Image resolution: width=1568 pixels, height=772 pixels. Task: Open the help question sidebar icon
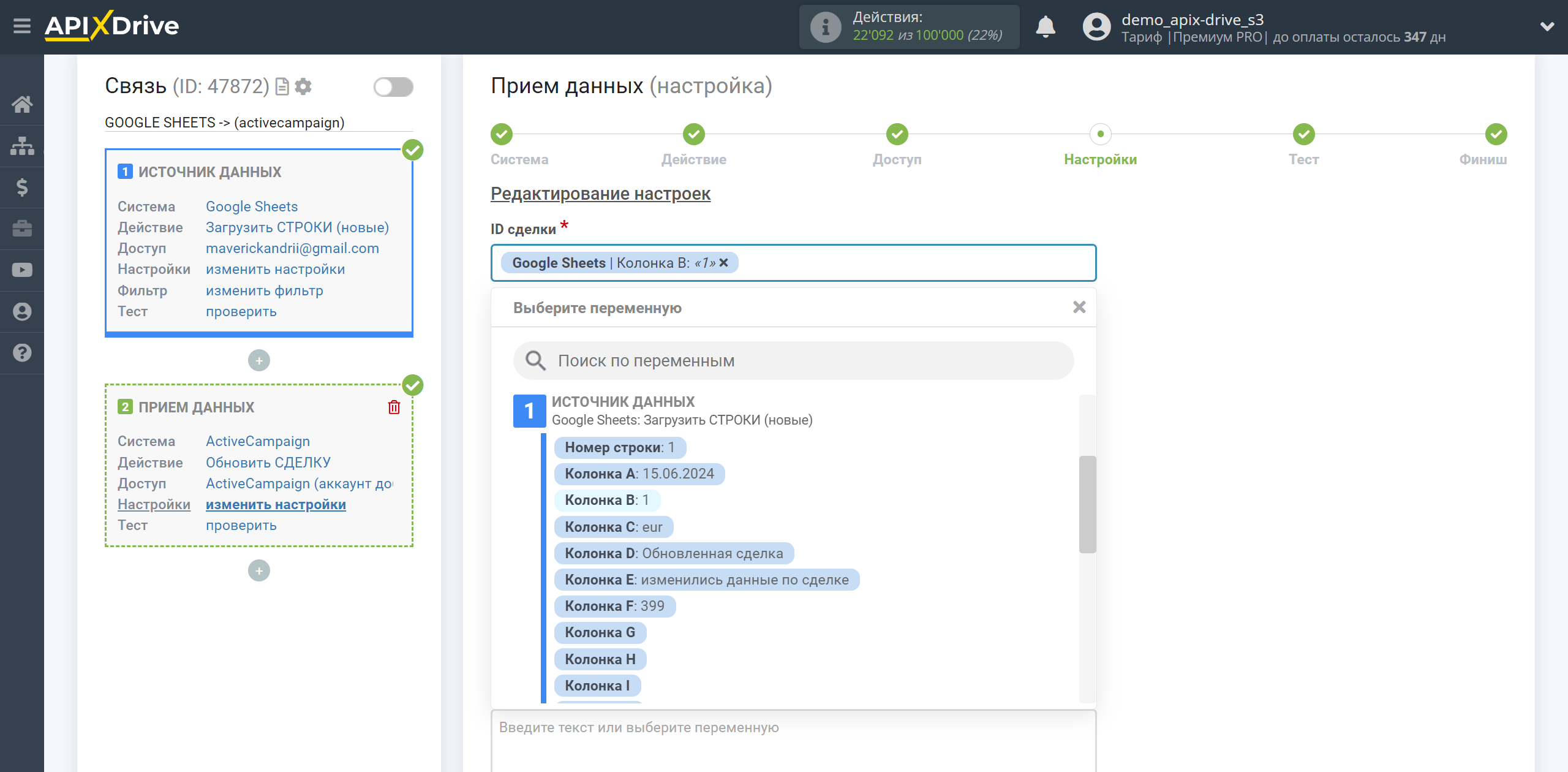[22, 353]
